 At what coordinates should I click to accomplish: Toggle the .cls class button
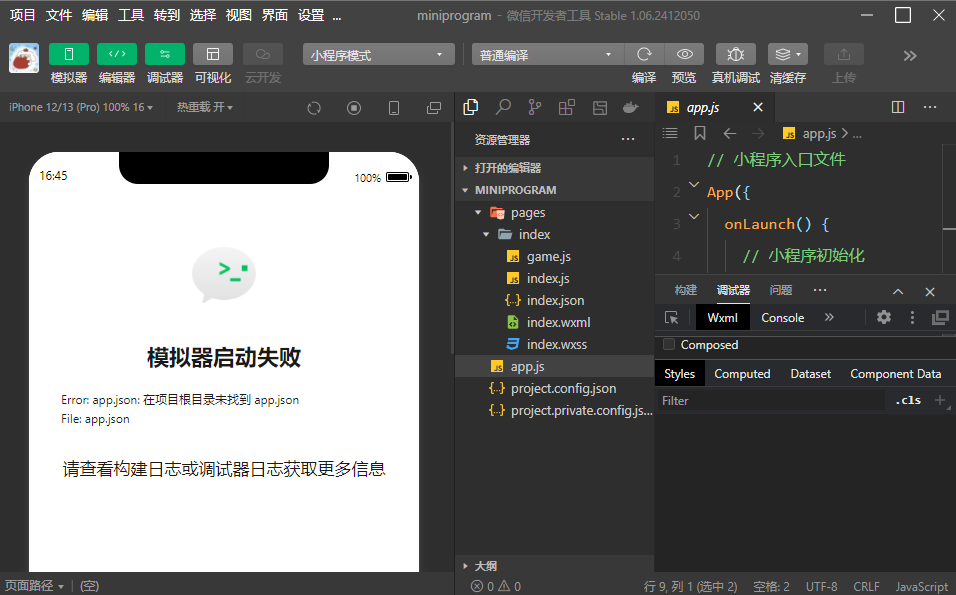[x=908, y=401]
